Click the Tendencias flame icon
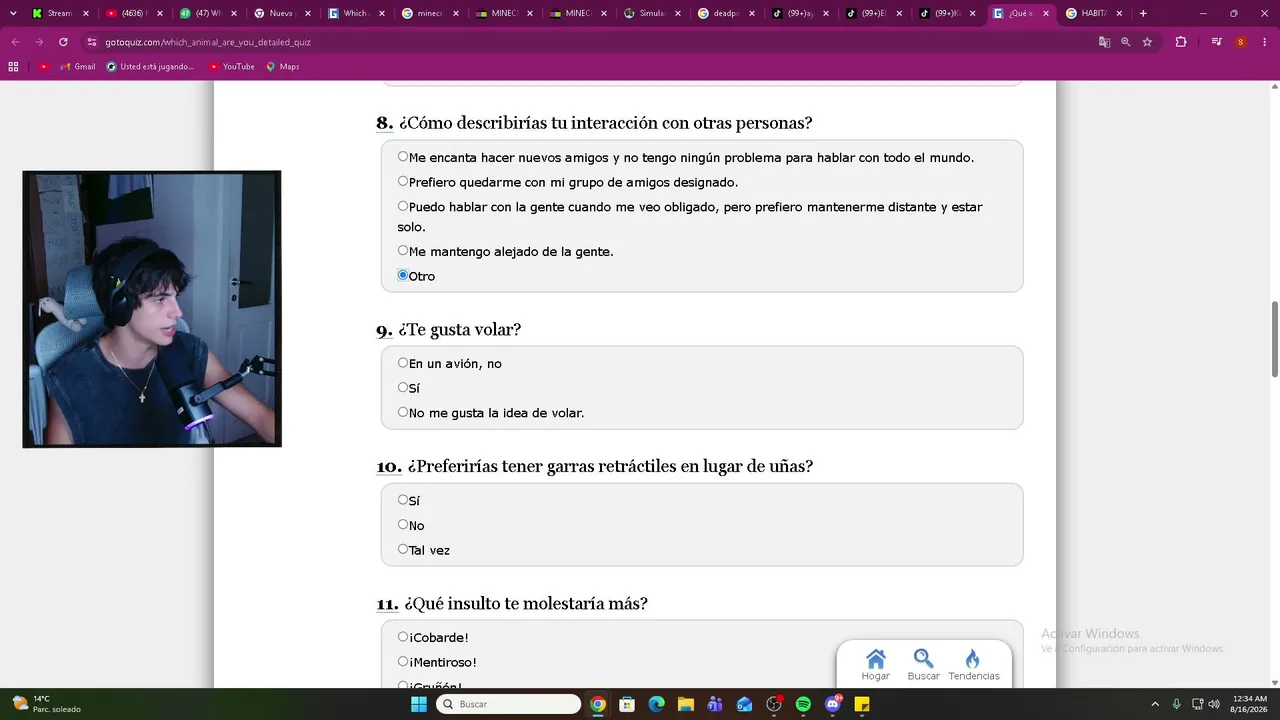This screenshot has width=1280, height=720. click(x=973, y=665)
